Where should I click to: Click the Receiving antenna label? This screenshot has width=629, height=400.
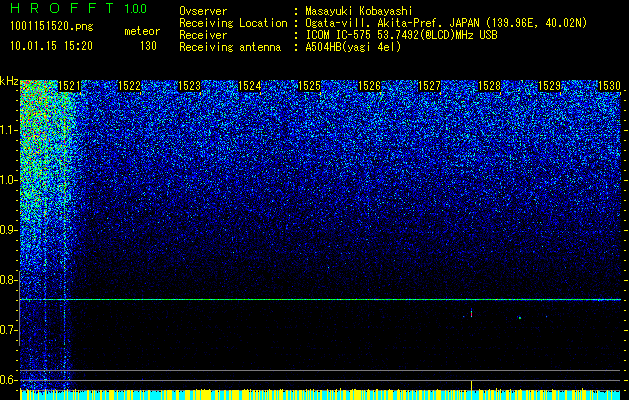(230, 47)
